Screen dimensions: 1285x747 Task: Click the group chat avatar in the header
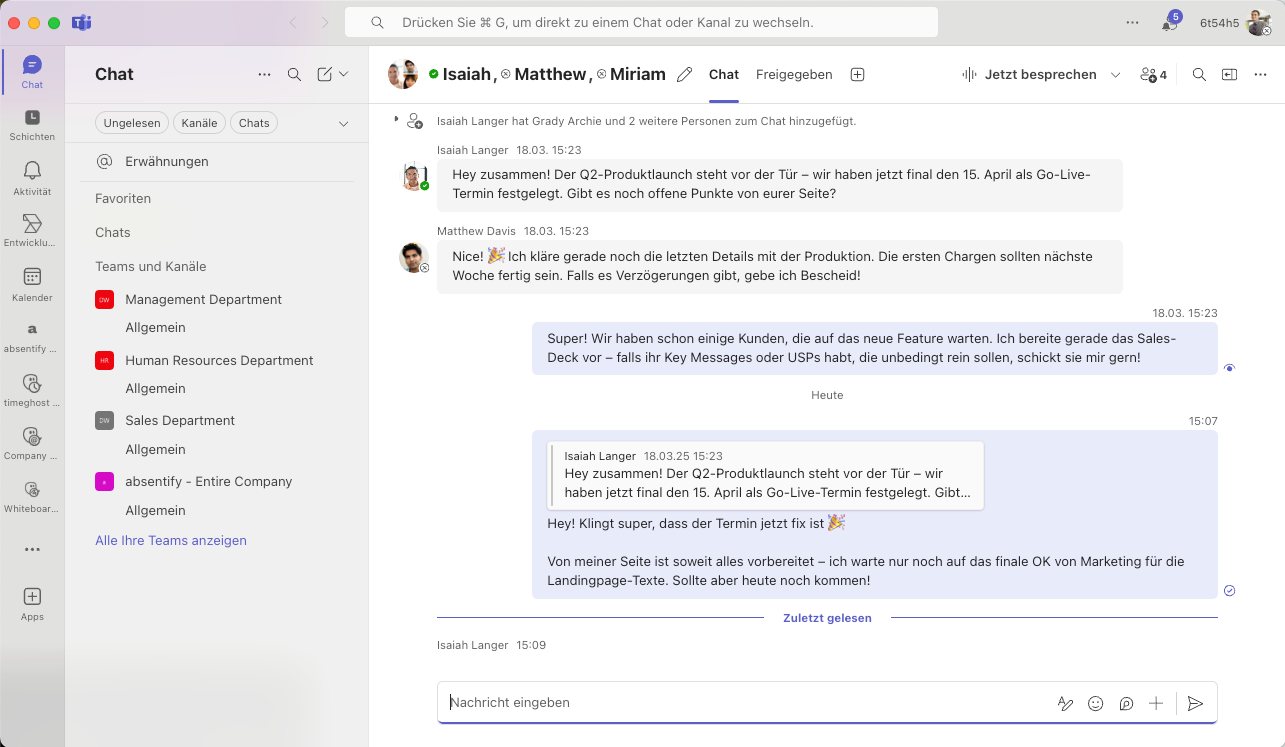tap(403, 74)
